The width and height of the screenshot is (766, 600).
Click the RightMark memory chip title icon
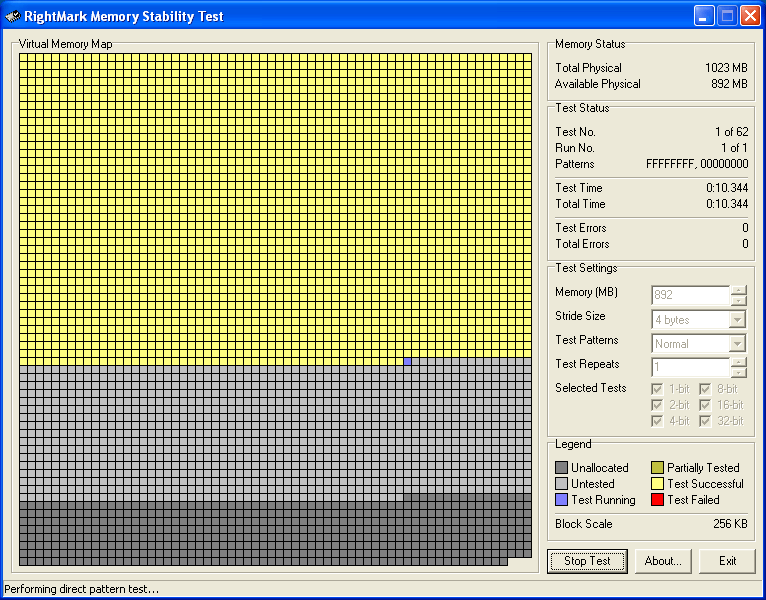[13, 16]
